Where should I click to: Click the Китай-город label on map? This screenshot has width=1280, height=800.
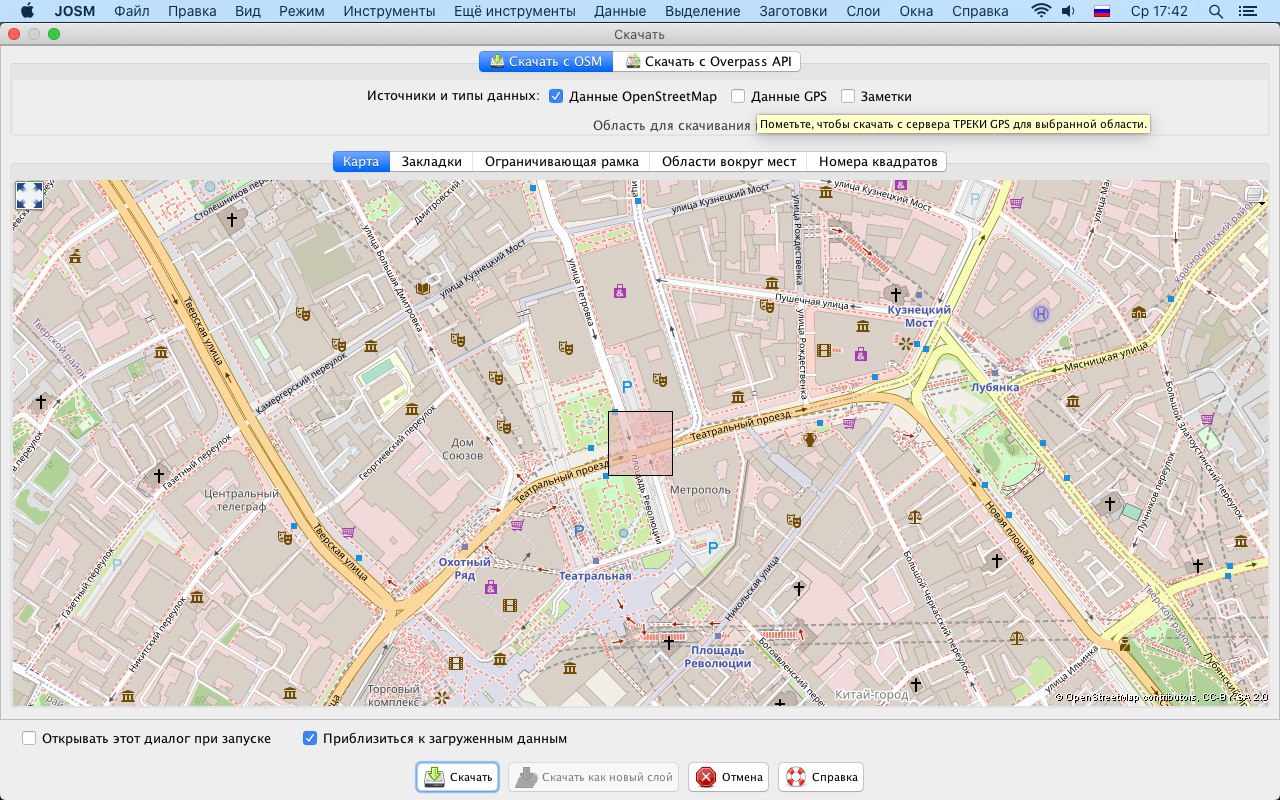(872, 694)
